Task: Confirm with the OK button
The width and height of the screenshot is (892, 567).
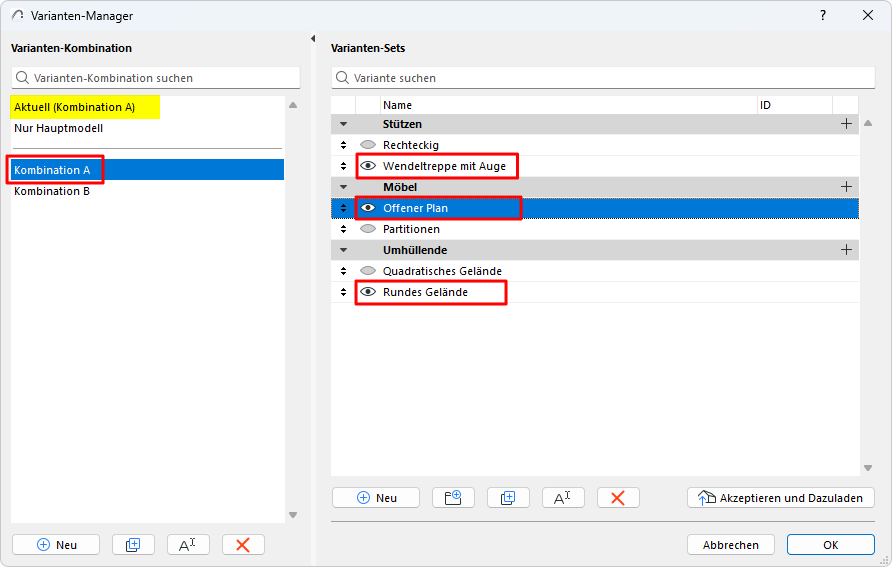Action: click(831, 545)
